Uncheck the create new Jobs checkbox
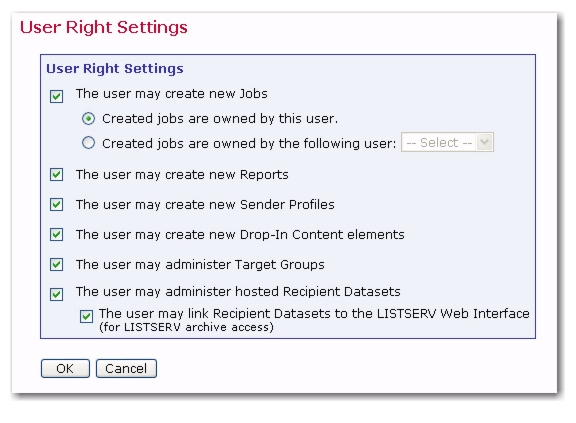The width and height of the screenshot is (576, 423). (57, 97)
